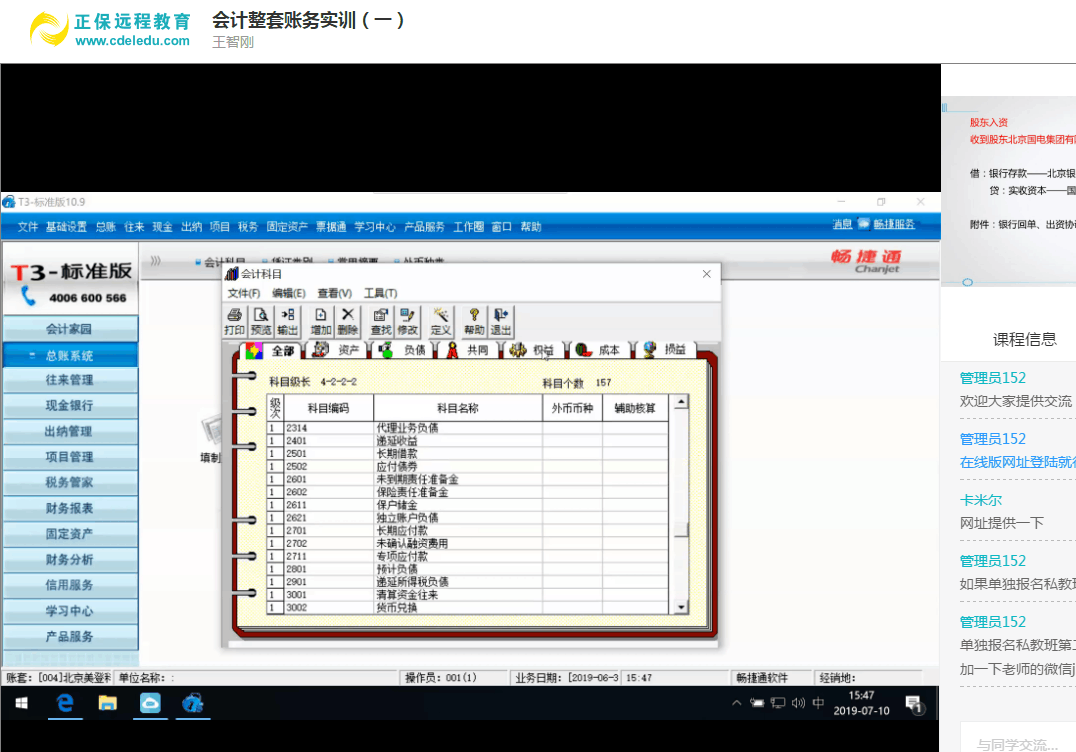Add a new account with 增加
Screen dimensions: 1076x752
321,321
